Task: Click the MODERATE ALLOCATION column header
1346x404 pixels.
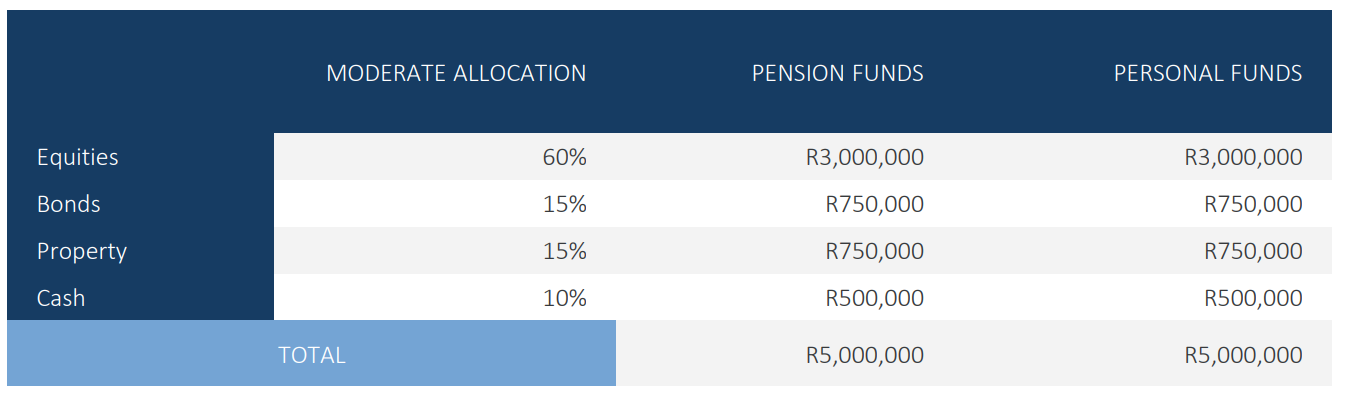Action: [x=456, y=73]
